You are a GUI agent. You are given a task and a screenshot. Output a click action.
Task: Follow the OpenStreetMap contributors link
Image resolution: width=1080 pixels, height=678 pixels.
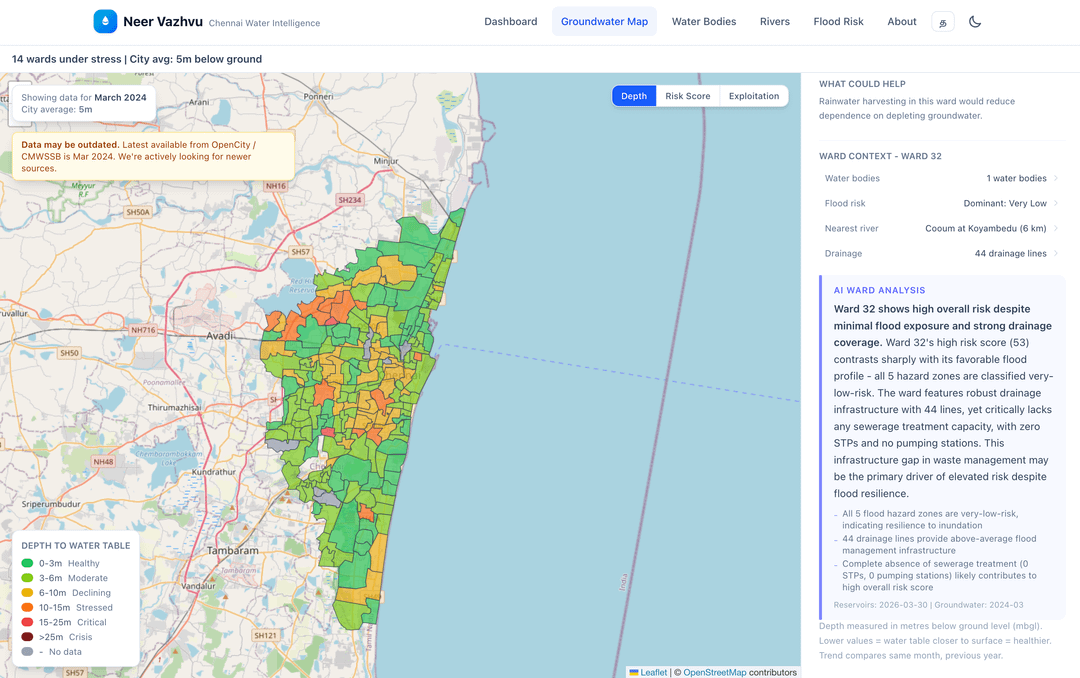[x=714, y=672]
